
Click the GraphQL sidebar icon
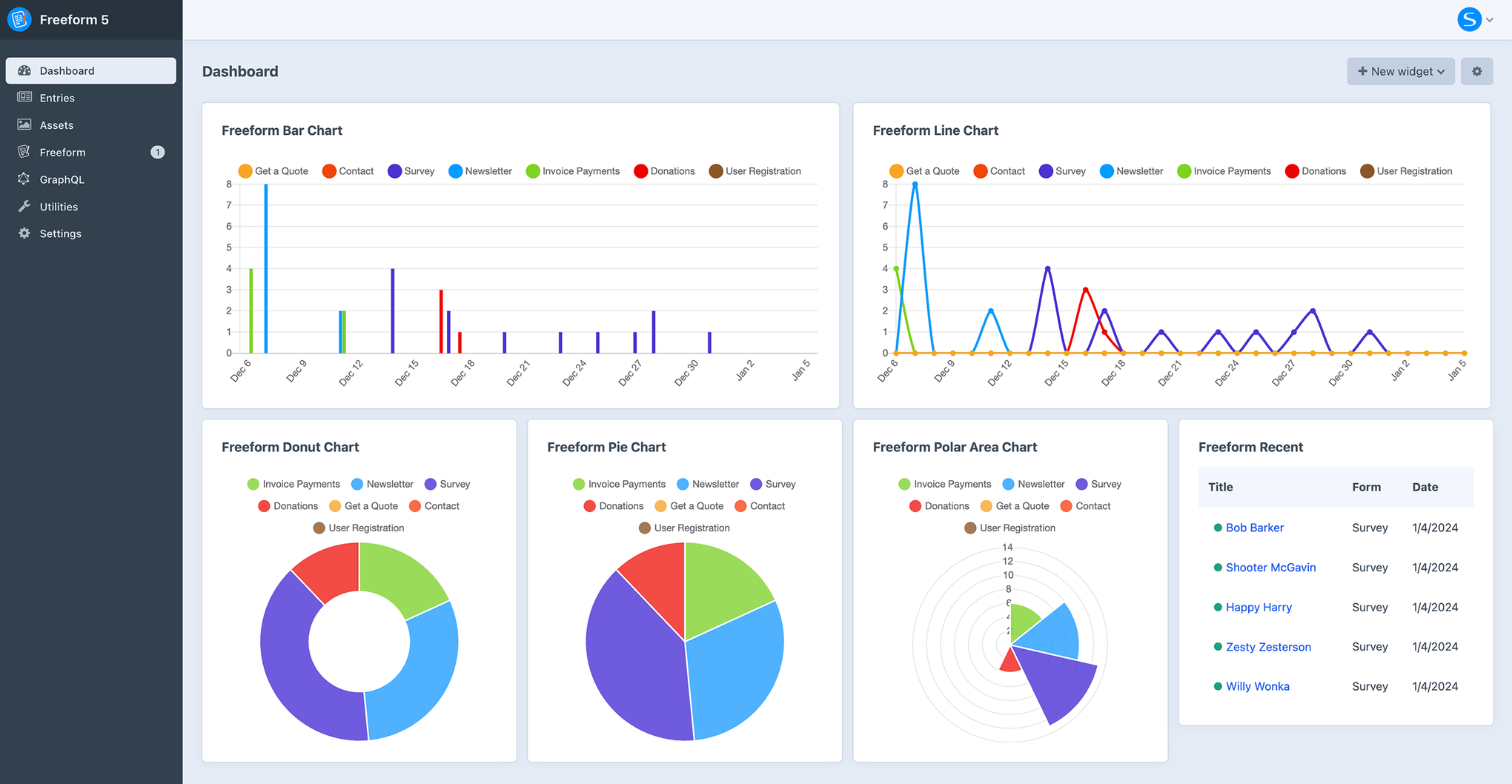[x=24, y=179]
